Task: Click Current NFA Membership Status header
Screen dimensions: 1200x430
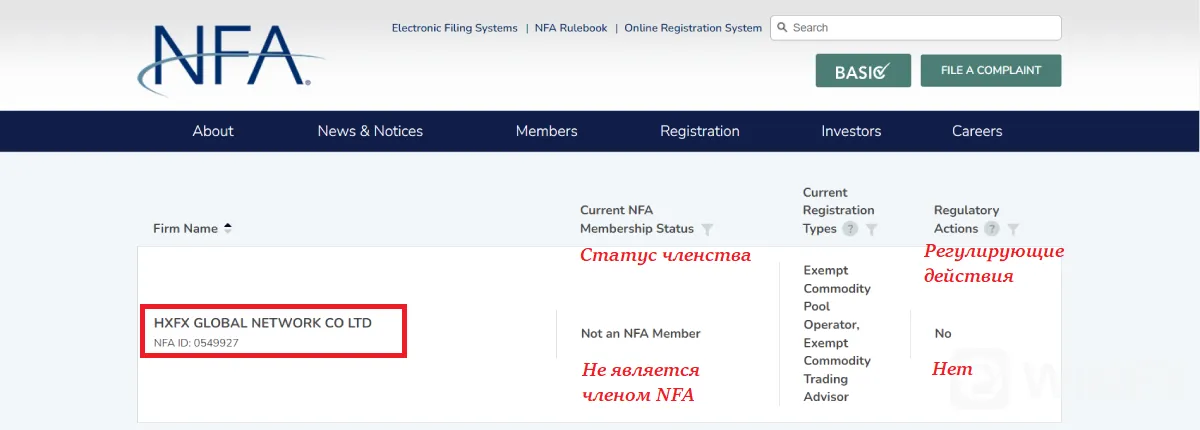Action: pos(637,219)
